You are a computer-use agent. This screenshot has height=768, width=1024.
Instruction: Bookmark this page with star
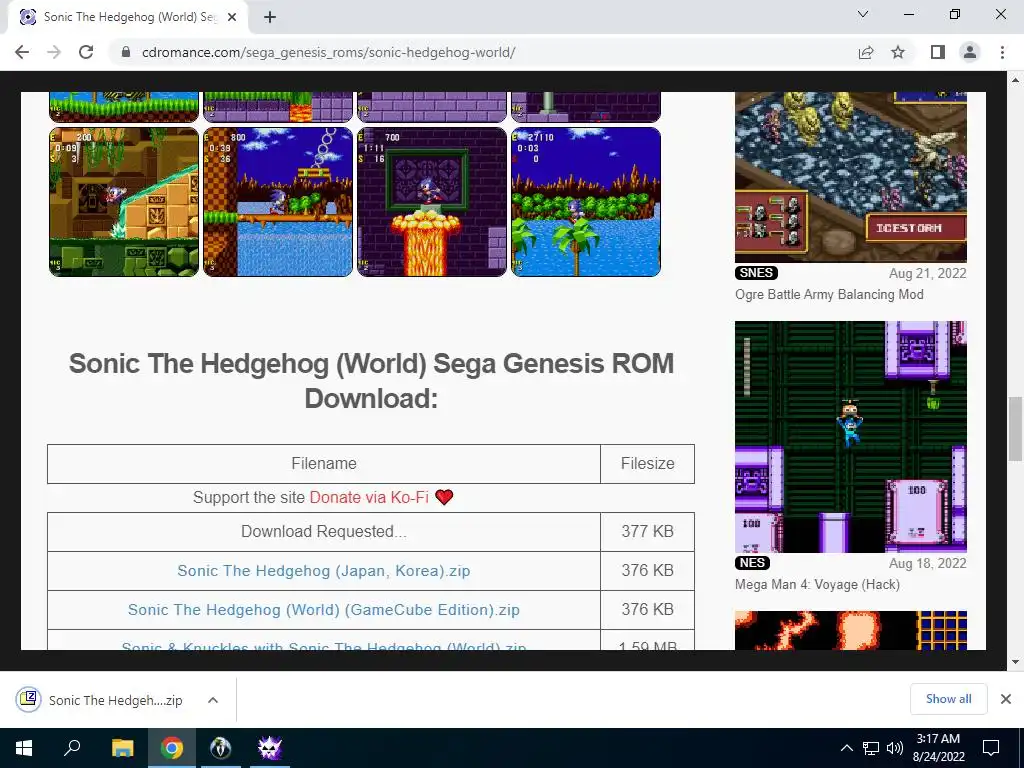[x=898, y=52]
